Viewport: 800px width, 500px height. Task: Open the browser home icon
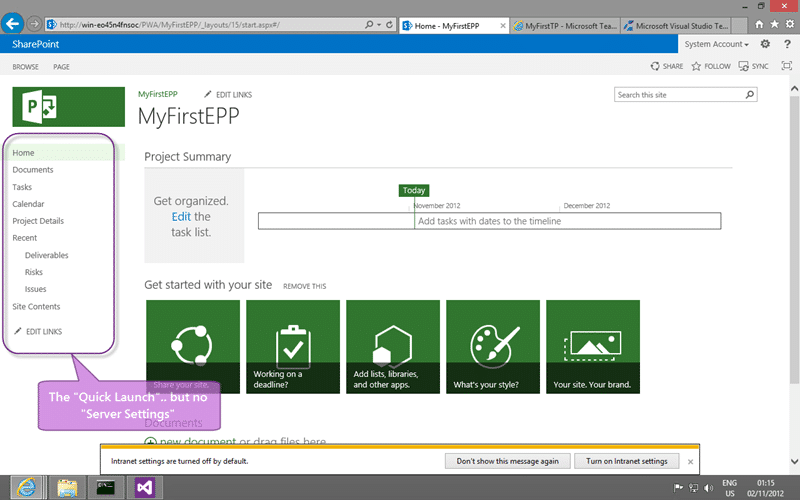[x=759, y=24]
